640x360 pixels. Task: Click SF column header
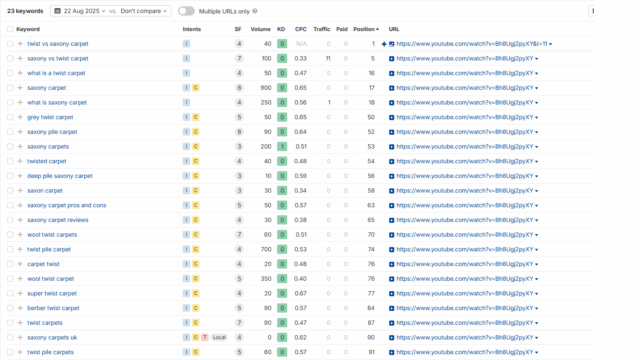[238, 29]
